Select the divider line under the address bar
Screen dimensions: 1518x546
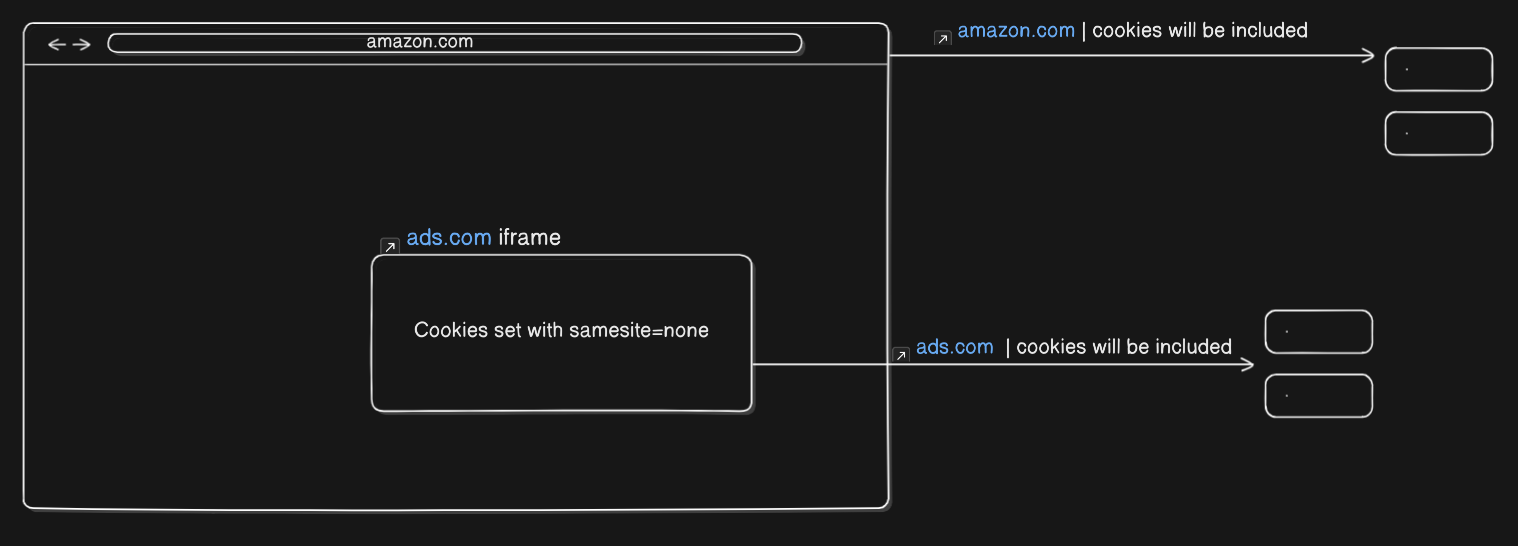tap(455, 65)
